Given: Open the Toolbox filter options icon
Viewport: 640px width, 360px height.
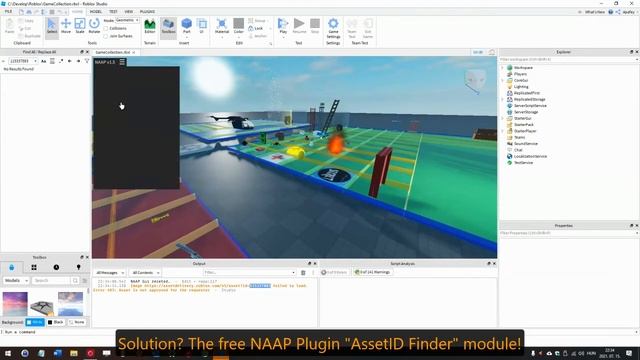Looking at the screenshot, I should [85, 280].
